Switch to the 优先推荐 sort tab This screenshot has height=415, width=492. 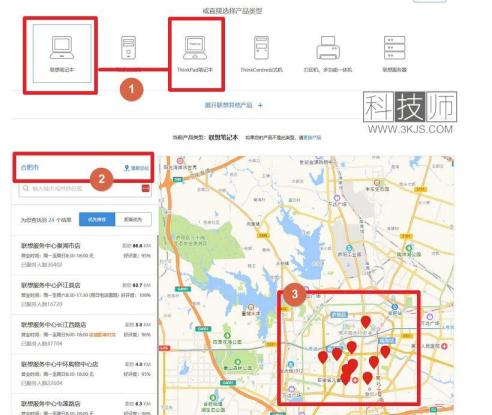(97, 220)
